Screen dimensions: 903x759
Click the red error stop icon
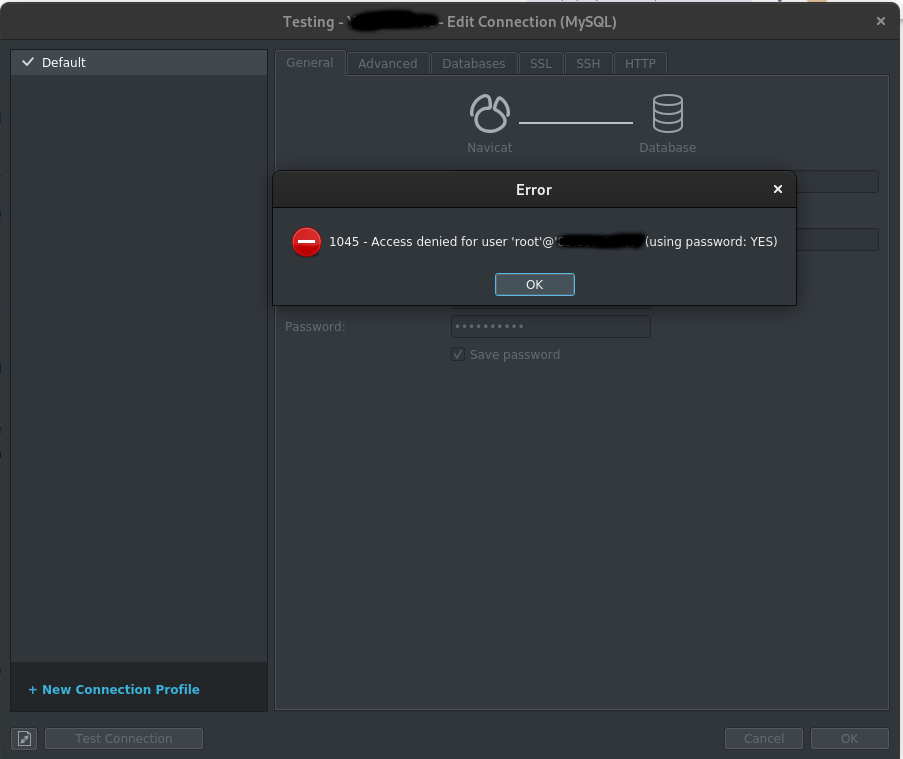tap(306, 242)
